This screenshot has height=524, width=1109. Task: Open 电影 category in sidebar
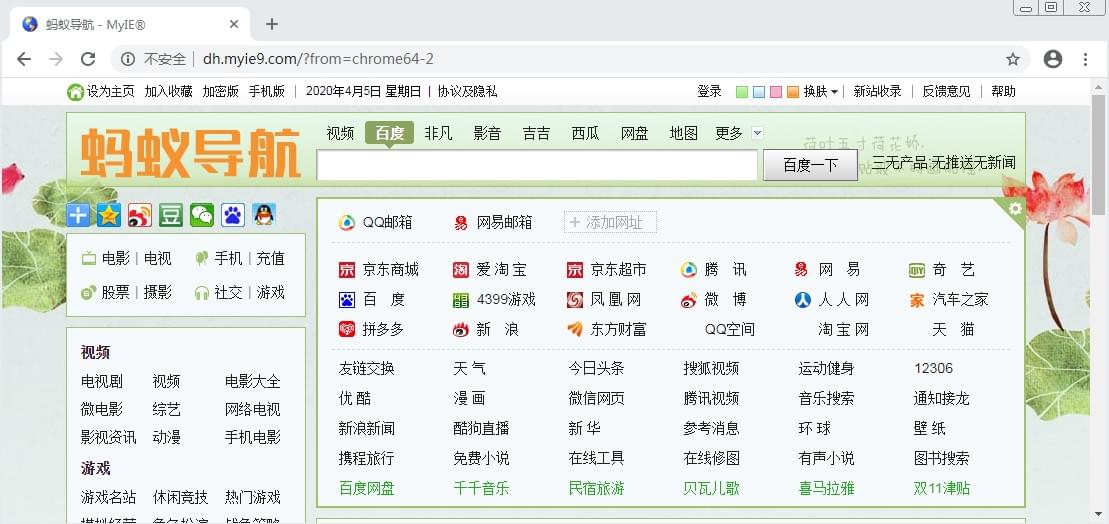pyautogui.click(x=115, y=259)
